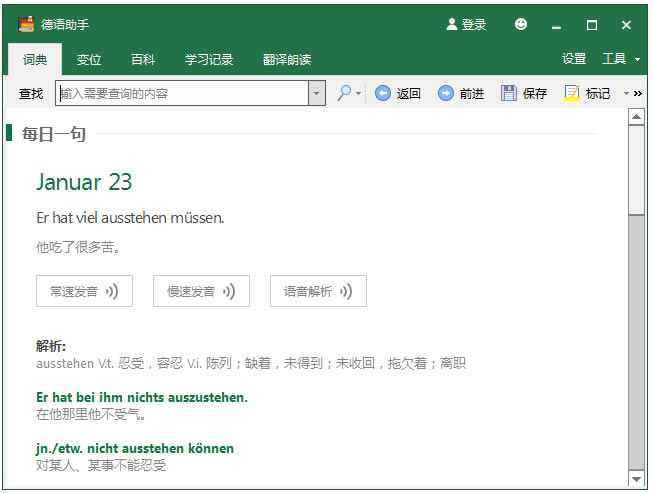Go back with the 返回 arrow icon
This screenshot has height=493, width=653.
click(x=383, y=93)
